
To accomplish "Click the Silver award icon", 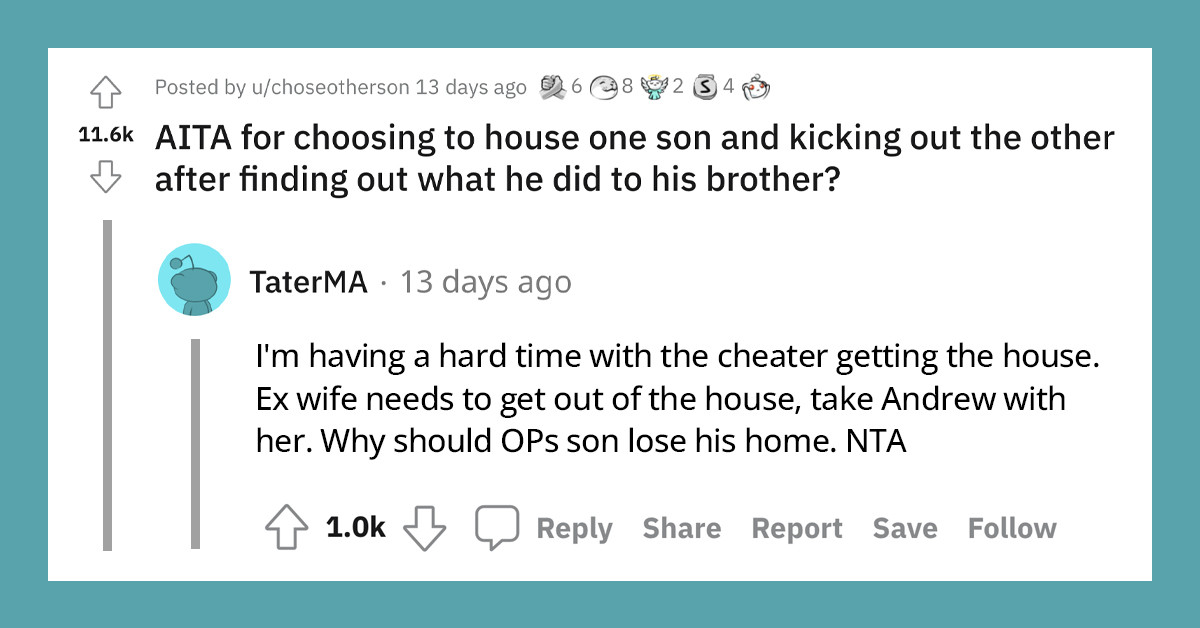I will [x=706, y=85].
